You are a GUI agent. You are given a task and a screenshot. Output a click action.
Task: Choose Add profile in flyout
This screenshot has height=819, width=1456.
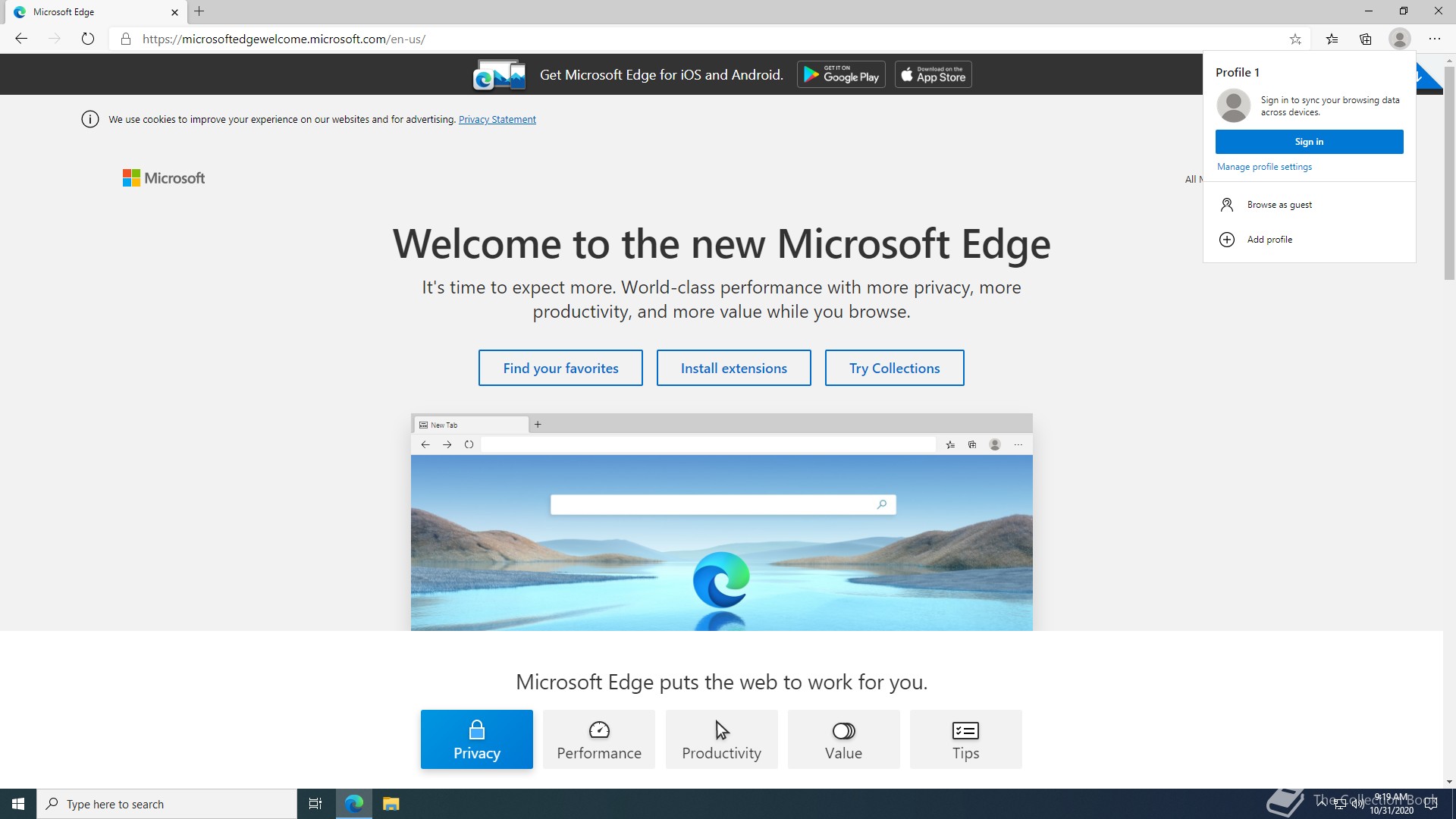click(1269, 240)
